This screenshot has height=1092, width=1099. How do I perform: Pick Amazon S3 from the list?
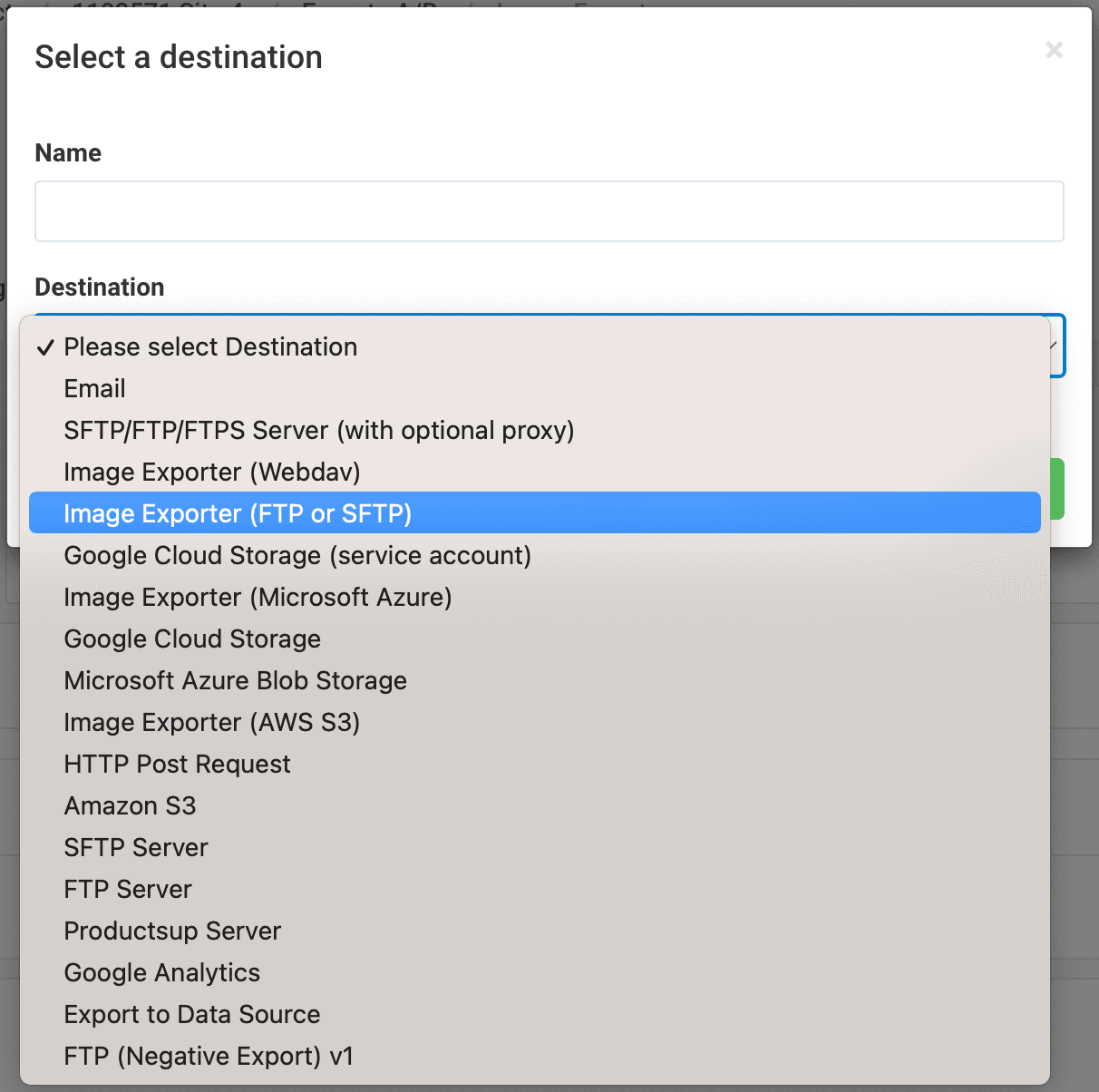130,806
